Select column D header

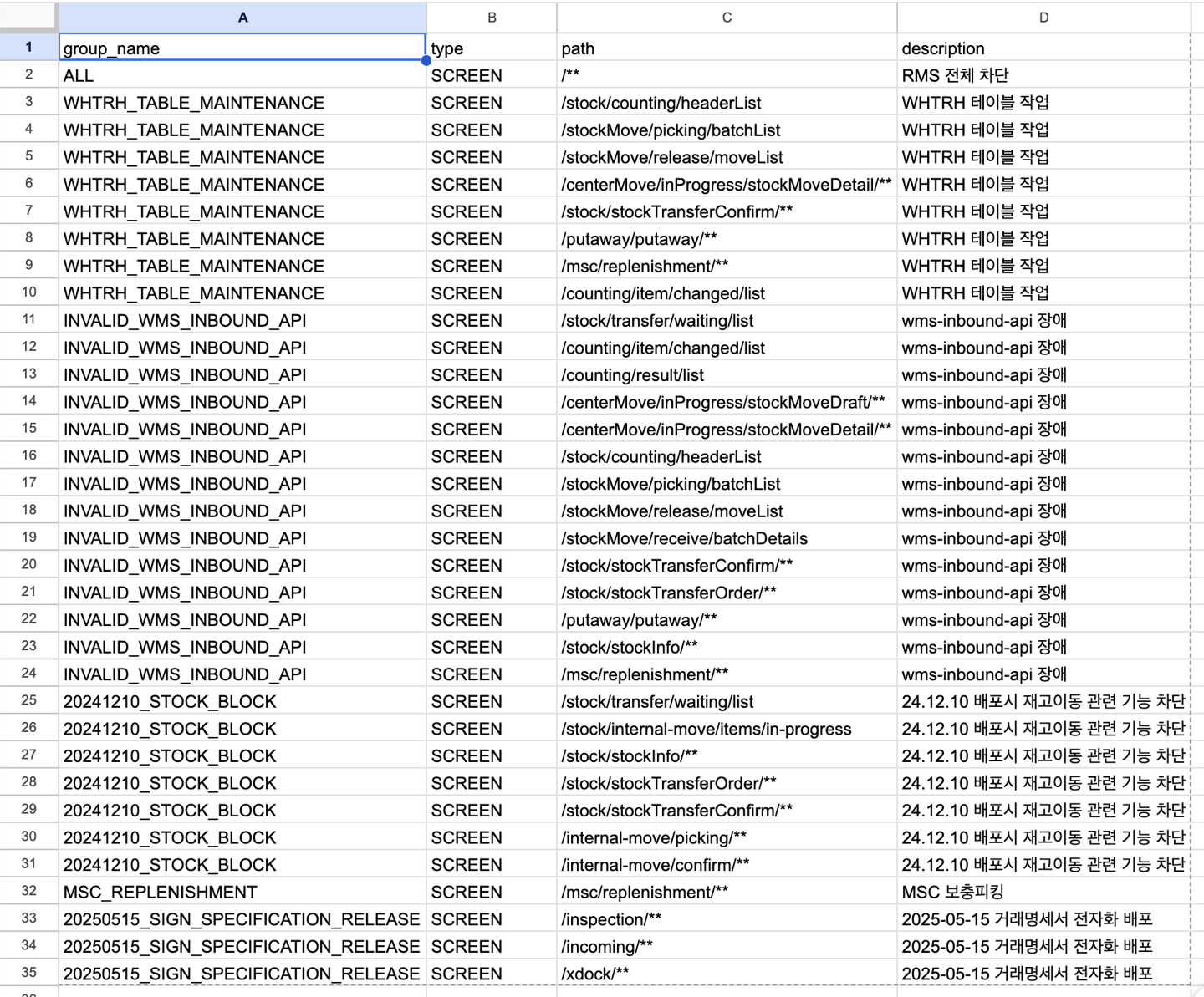tap(1043, 18)
